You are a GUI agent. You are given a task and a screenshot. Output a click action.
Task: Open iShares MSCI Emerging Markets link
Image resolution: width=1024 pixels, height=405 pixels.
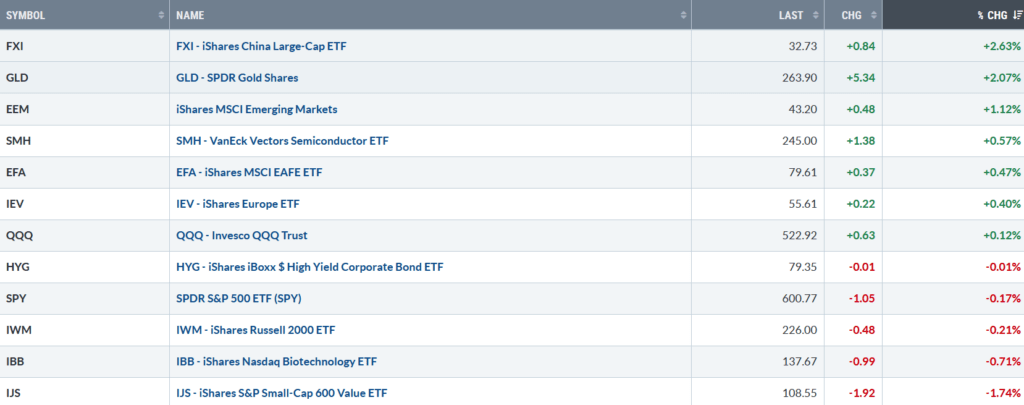[x=257, y=110]
